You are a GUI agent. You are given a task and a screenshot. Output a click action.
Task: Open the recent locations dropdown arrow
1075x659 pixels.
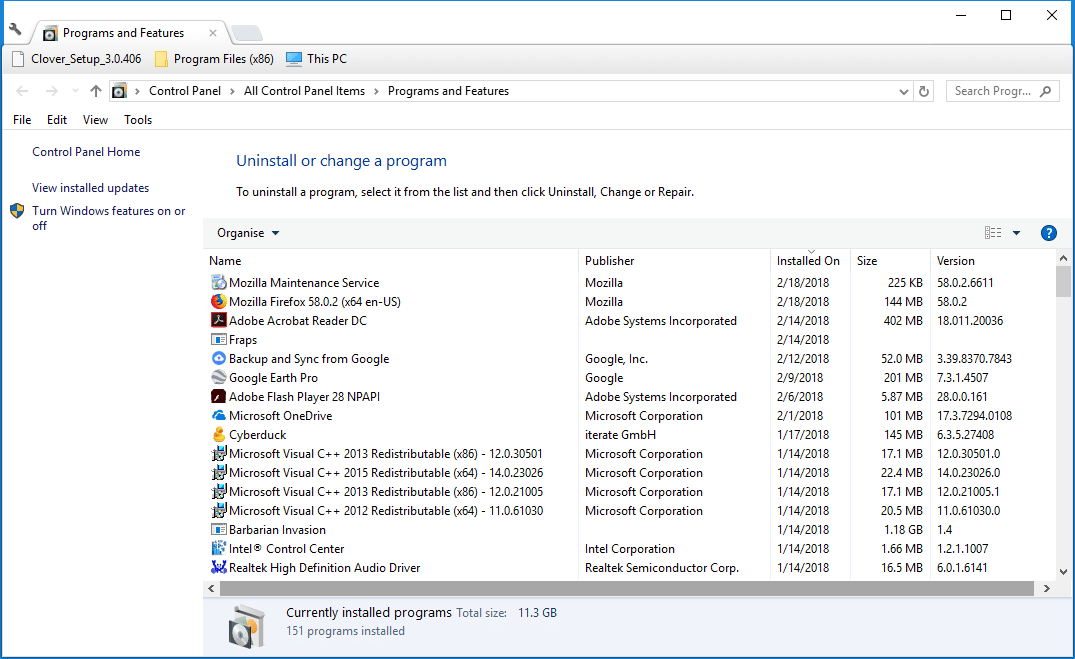tap(75, 91)
